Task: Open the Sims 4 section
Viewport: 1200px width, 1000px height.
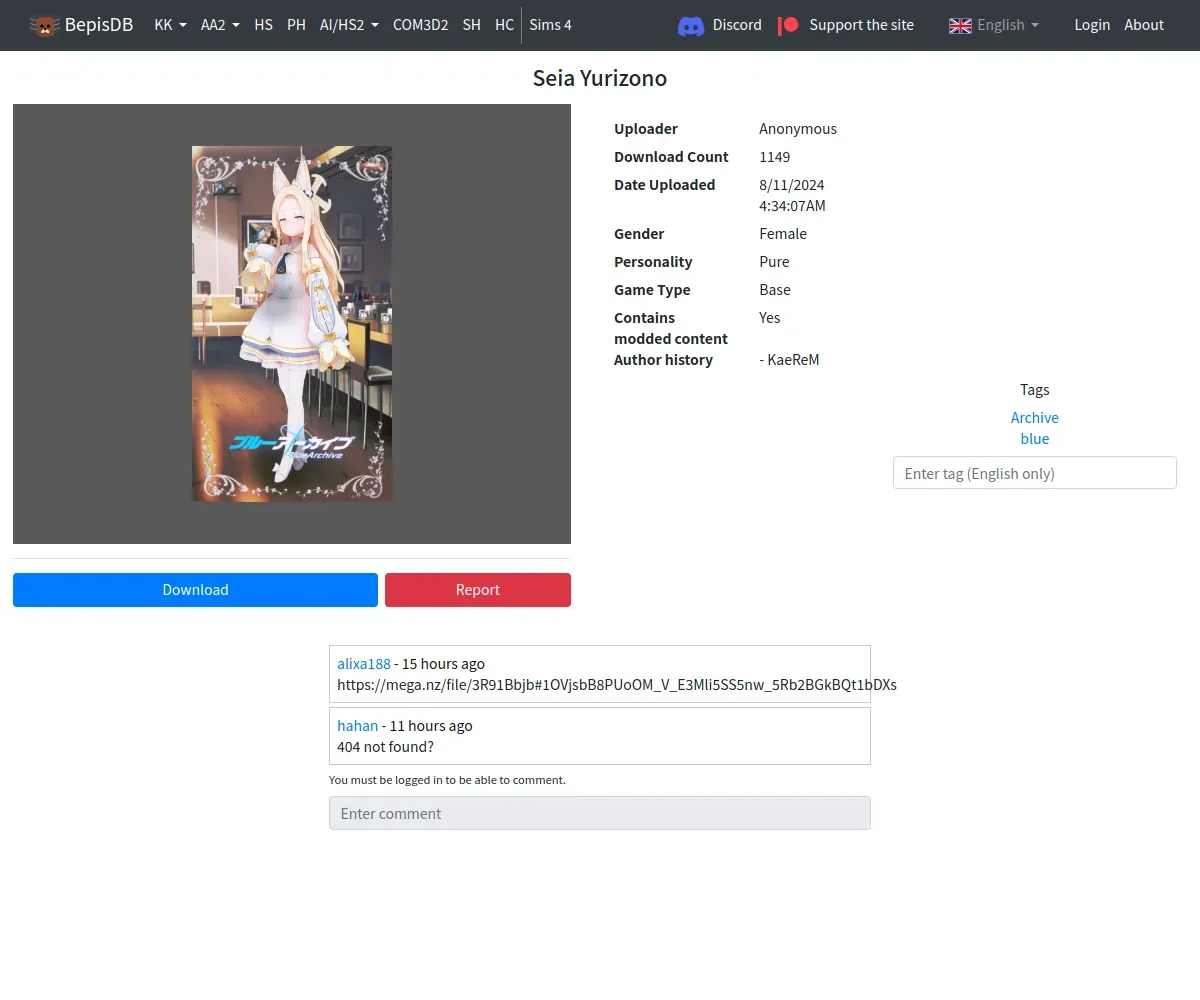Action: coord(550,25)
